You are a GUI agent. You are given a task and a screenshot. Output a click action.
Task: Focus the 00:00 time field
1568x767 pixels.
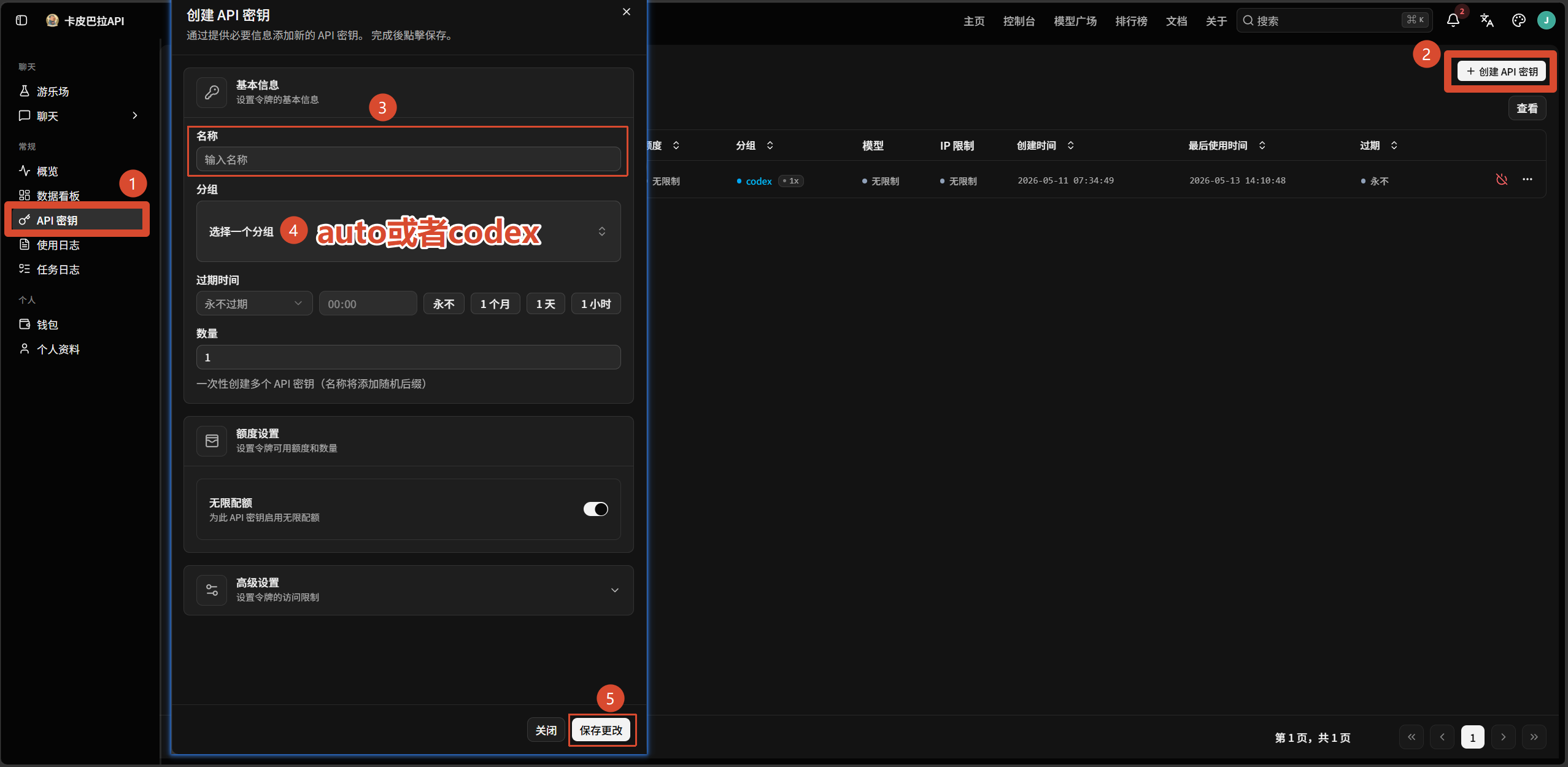tap(368, 304)
